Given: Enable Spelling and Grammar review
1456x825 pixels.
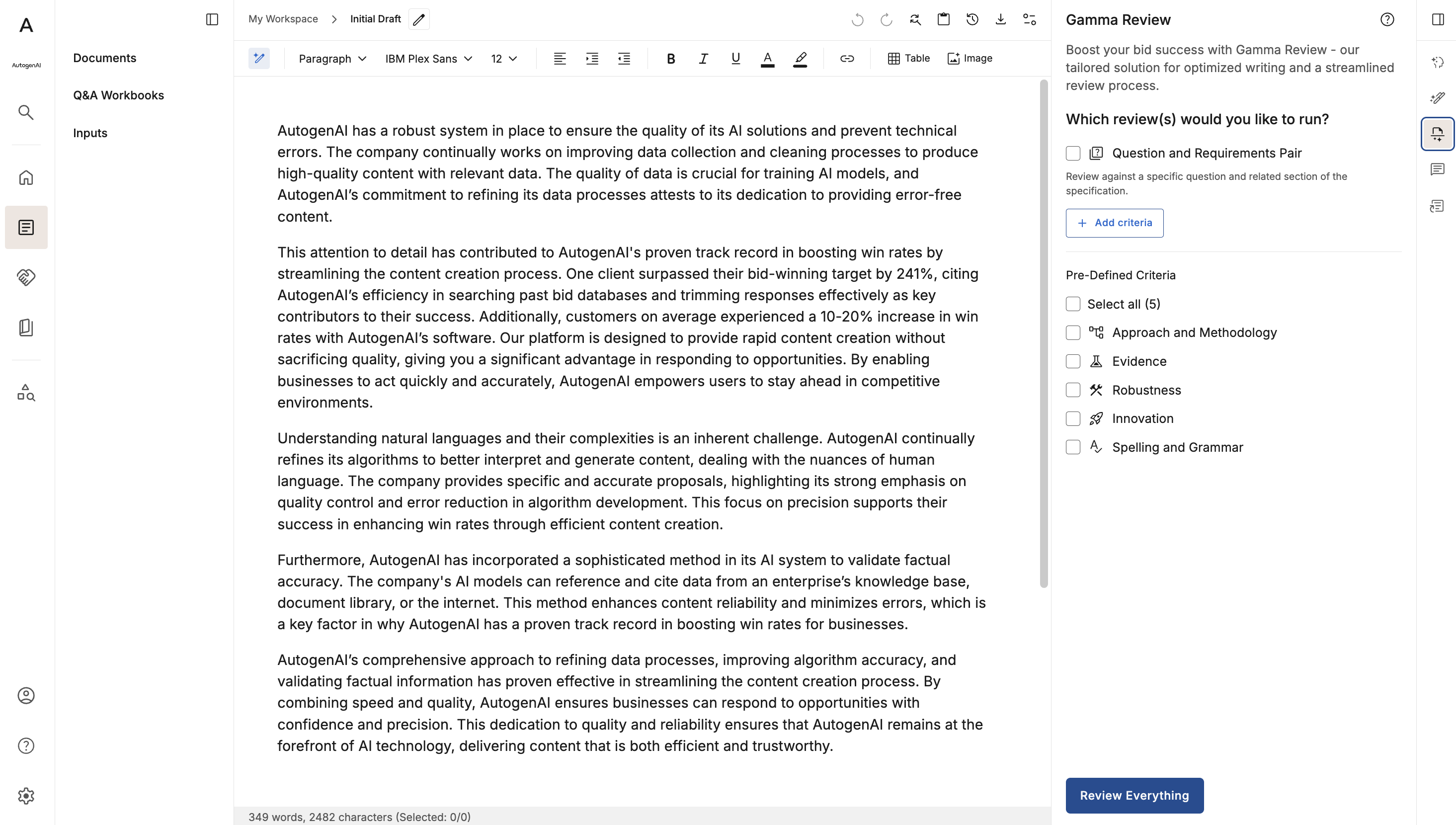Looking at the screenshot, I should 1073,447.
